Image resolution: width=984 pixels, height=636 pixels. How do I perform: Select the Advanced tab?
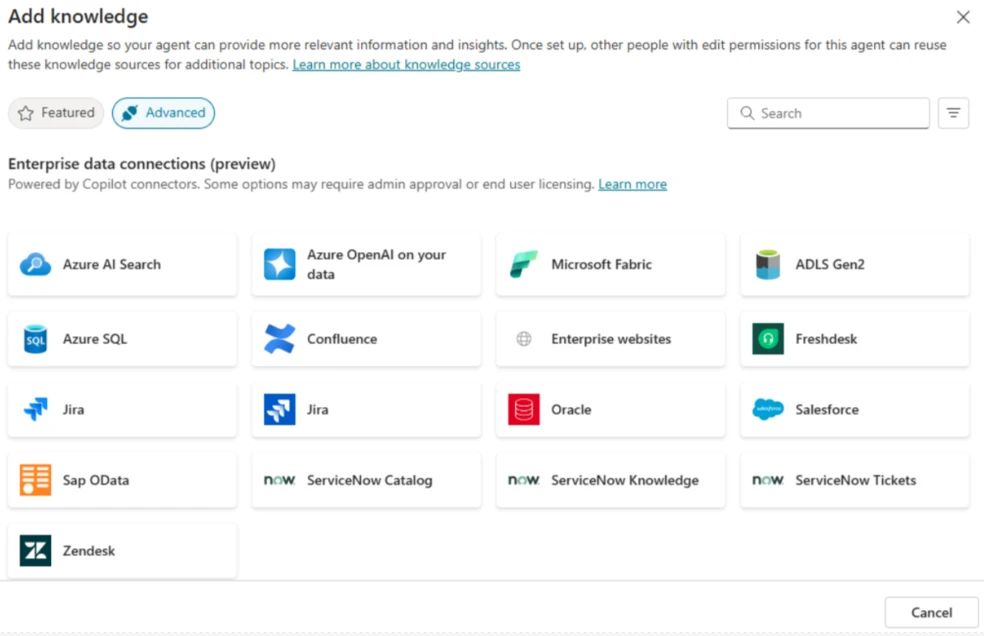click(x=163, y=113)
